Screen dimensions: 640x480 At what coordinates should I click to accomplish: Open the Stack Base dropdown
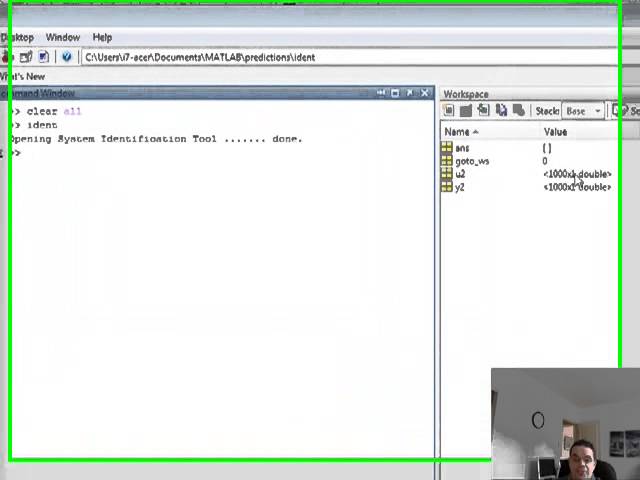click(583, 111)
